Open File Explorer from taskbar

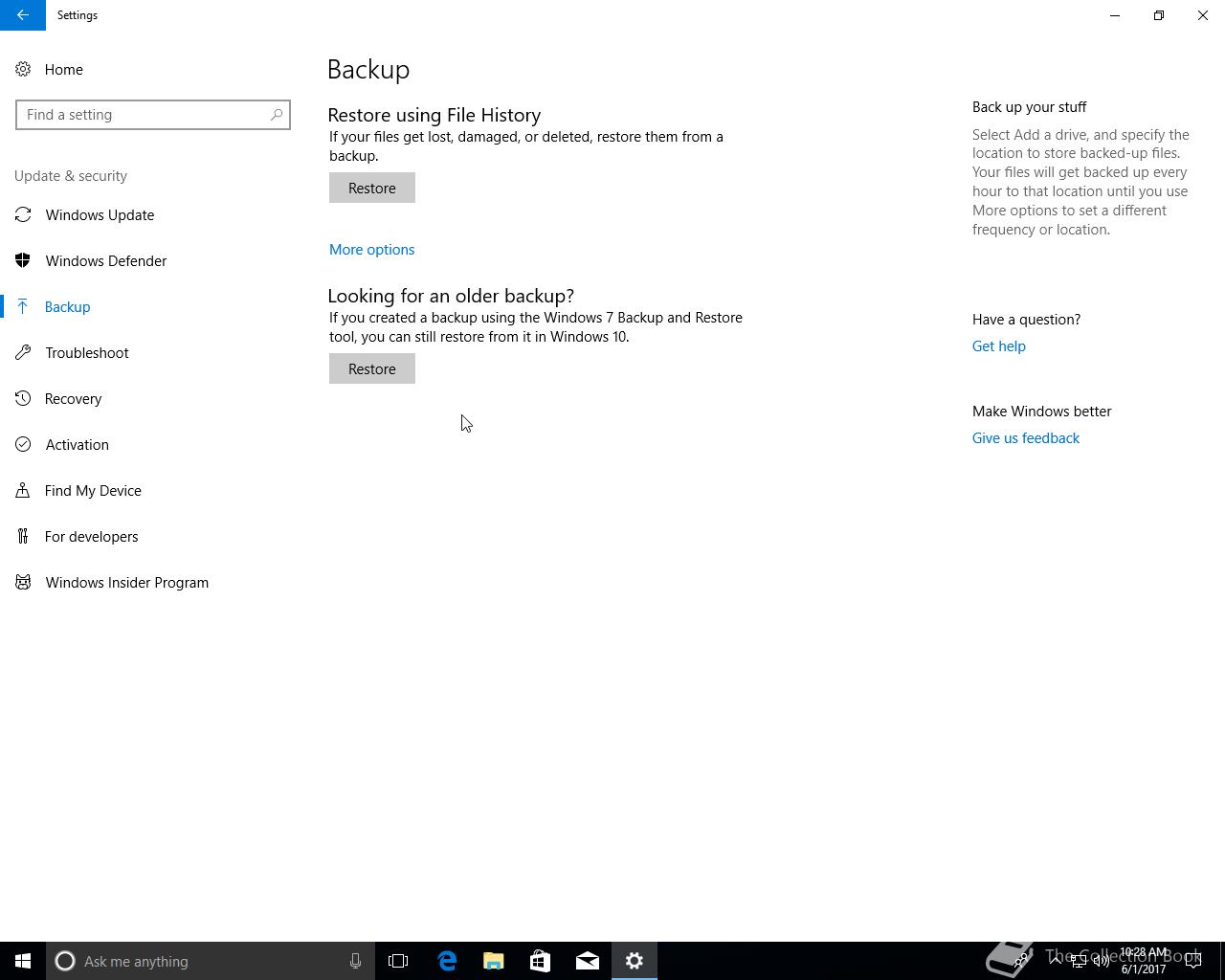(494, 961)
